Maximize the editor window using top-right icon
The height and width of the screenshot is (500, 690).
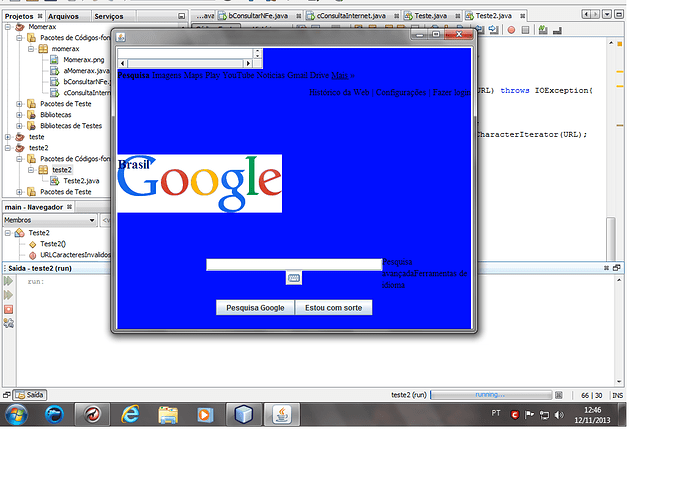pyautogui.click(x=619, y=15)
